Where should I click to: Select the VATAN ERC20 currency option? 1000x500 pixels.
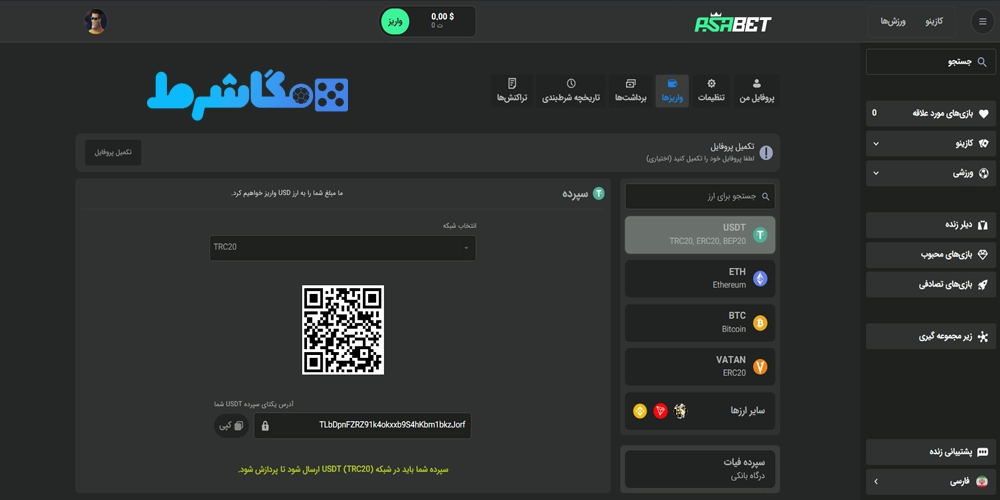[x=700, y=366]
